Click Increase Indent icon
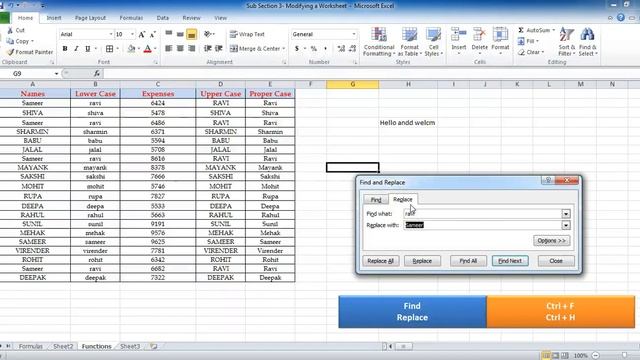This screenshot has height=360, width=640. pyautogui.click(x=219, y=49)
